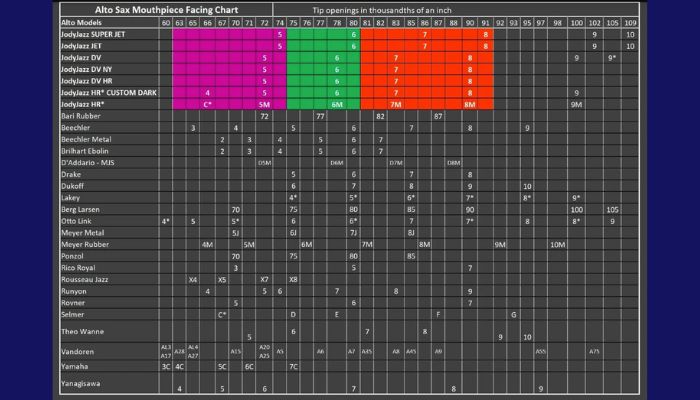Select the '4' cell in JodyJazz HR* CUSTOM DARK row
700x400 pixels.
coord(208,93)
